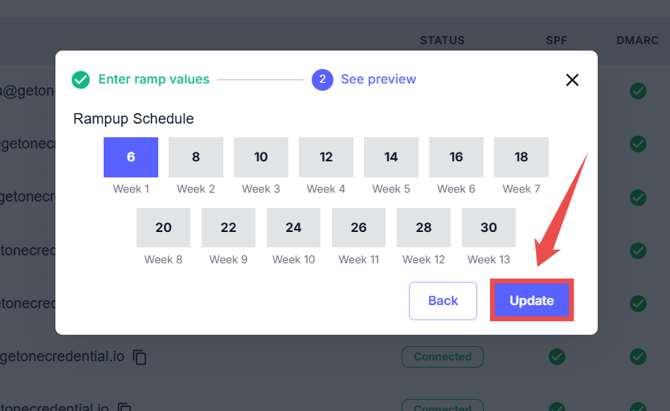Click green checkmark beside Enter ramp values
The height and width of the screenshot is (411, 670).
coord(81,79)
